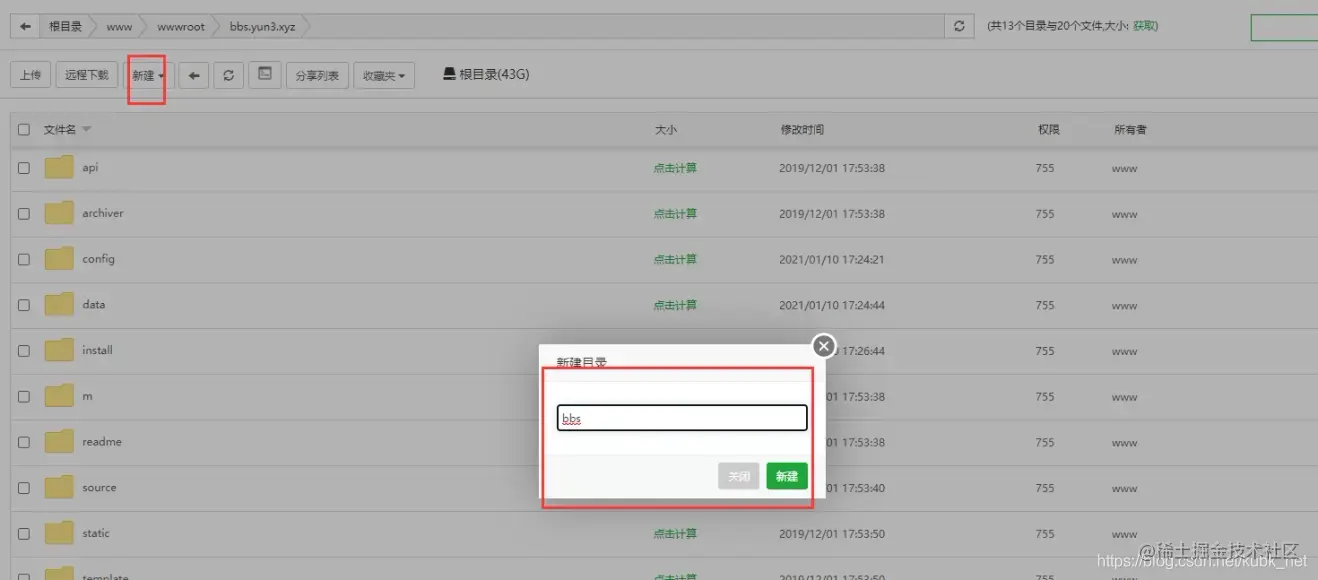Image resolution: width=1318 pixels, height=580 pixels.
Task: Click the date 2021/01/10 17:24:21
Action: point(832,259)
